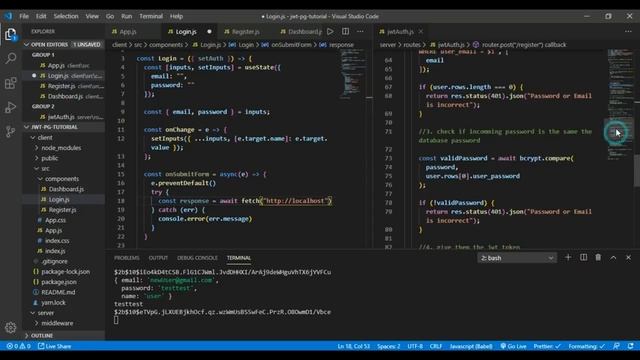Select terminal from 2: bash dropdown
The height and width of the screenshot is (360, 640).
click(517, 258)
